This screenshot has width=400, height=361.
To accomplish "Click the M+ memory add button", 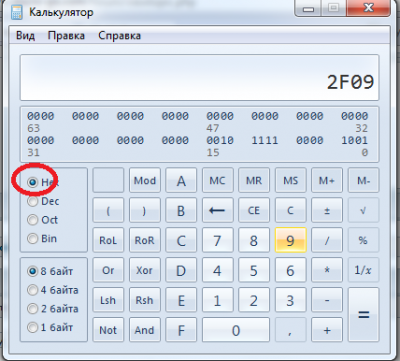I will pos(327,181).
